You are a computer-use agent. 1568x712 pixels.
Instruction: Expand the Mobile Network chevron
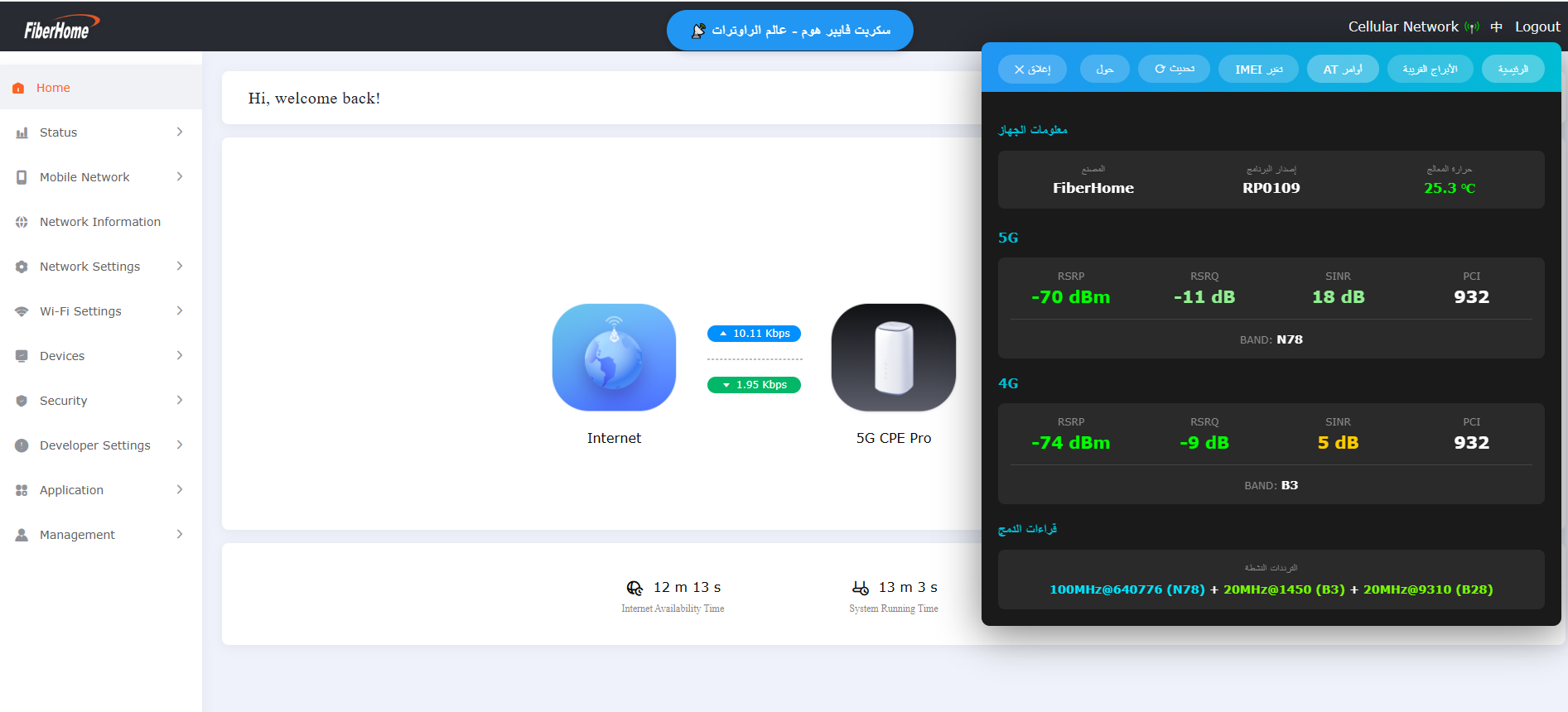click(180, 177)
